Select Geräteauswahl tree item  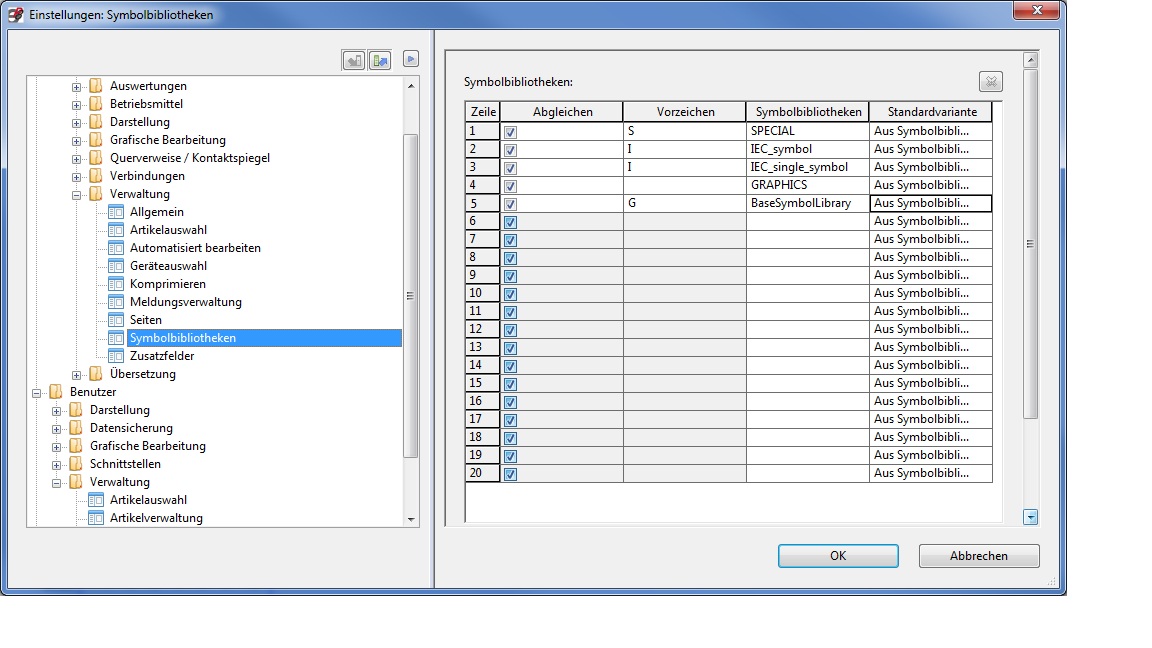[x=168, y=266]
